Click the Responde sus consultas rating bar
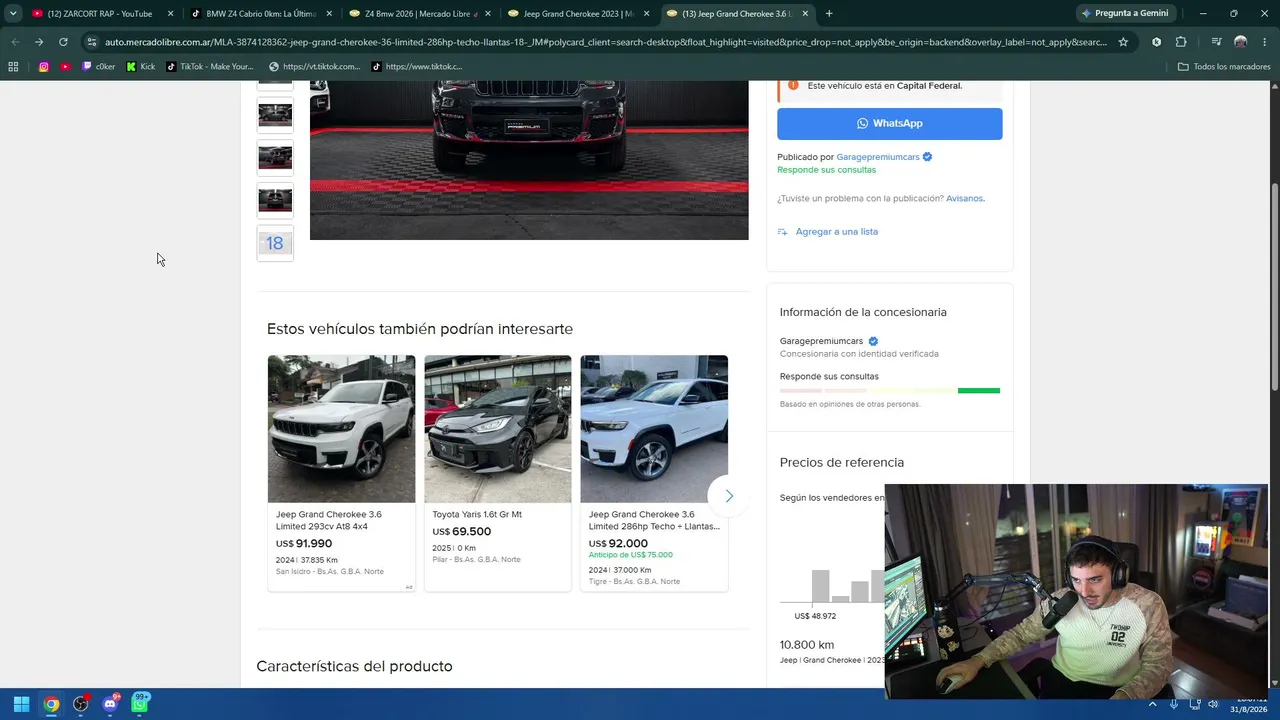 point(890,390)
